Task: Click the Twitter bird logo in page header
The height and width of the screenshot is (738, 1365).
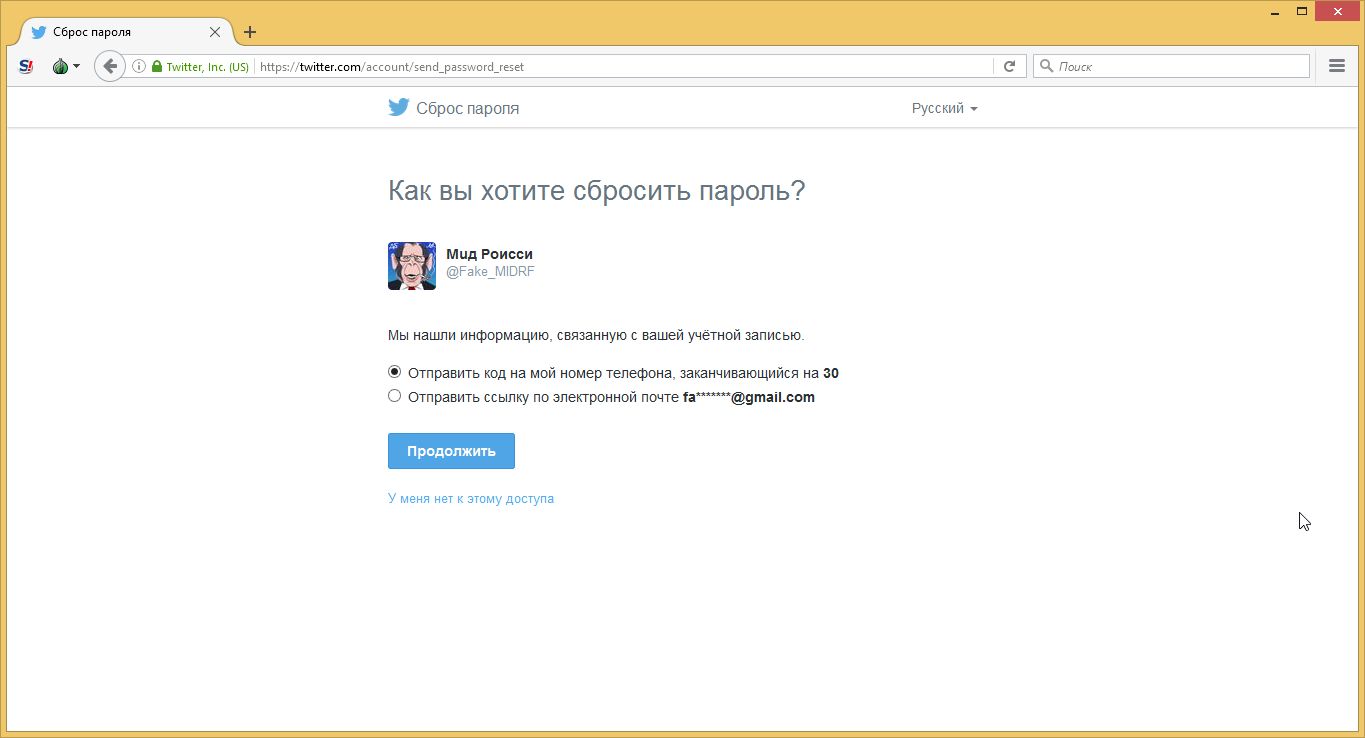Action: (x=399, y=108)
